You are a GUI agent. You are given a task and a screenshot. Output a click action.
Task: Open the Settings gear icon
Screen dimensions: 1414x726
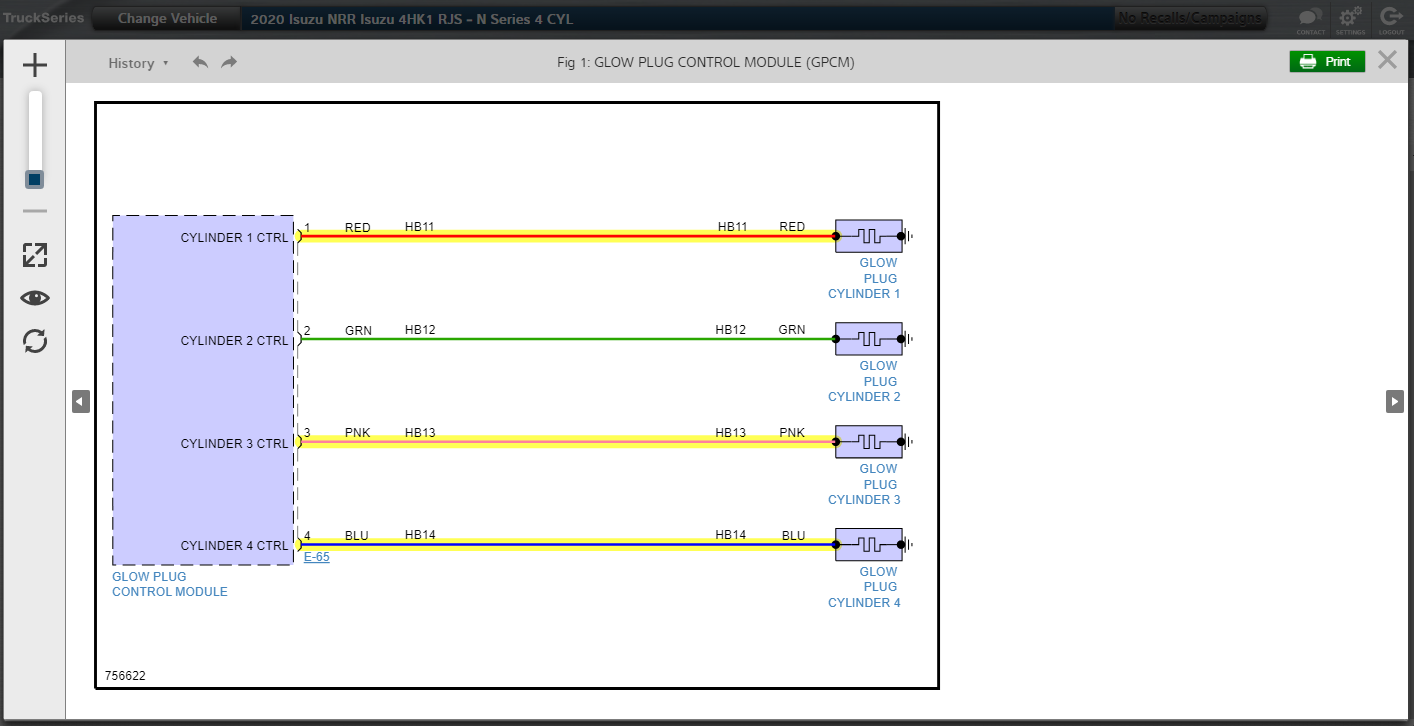pyautogui.click(x=1350, y=18)
